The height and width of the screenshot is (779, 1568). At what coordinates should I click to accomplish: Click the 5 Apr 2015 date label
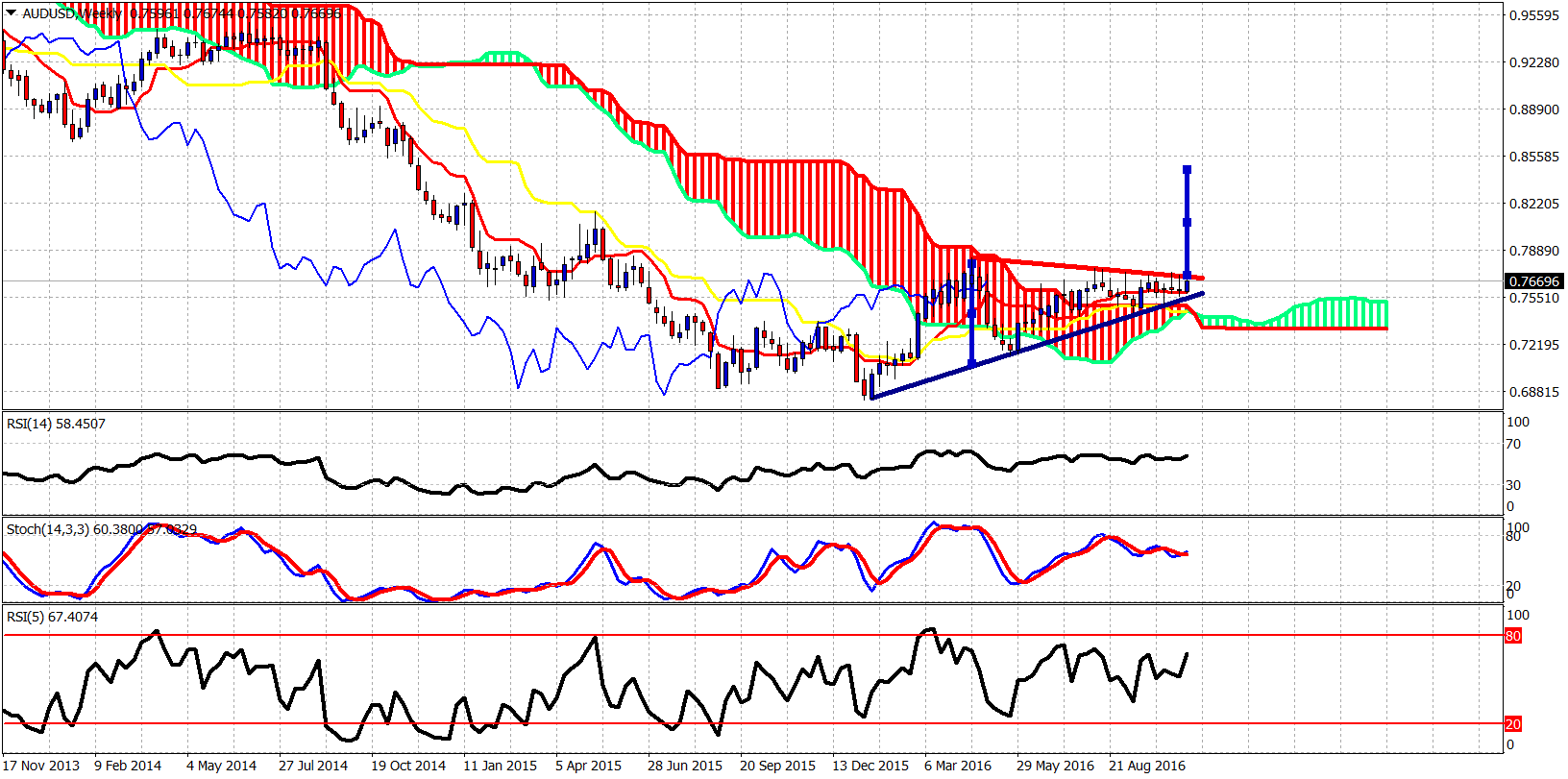point(588,766)
